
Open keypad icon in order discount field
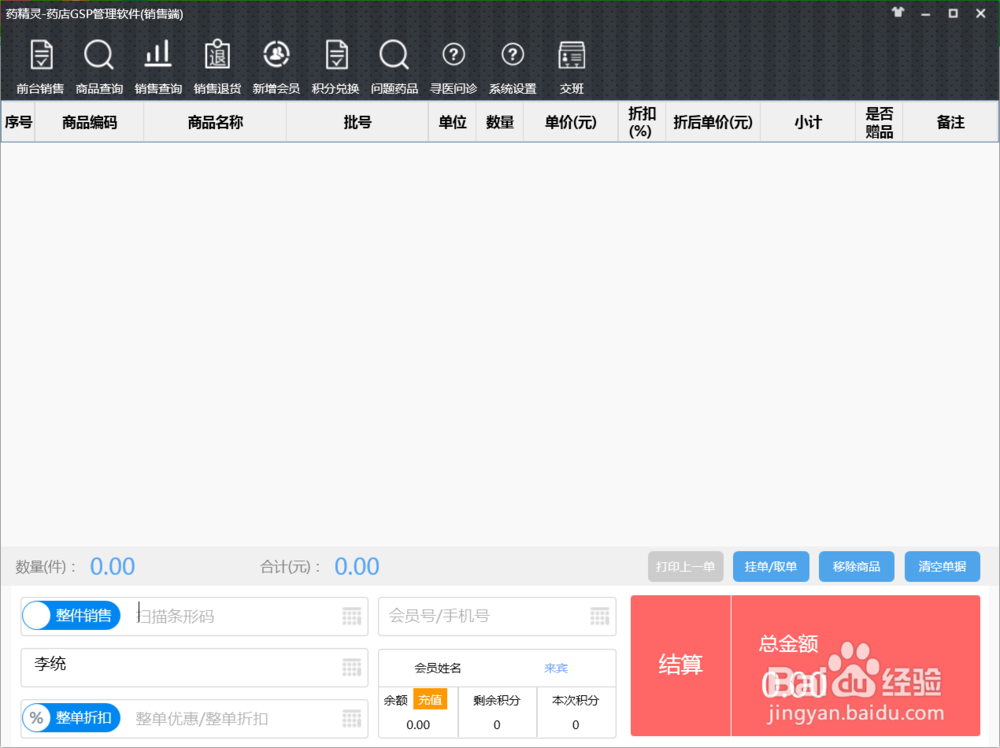click(351, 719)
